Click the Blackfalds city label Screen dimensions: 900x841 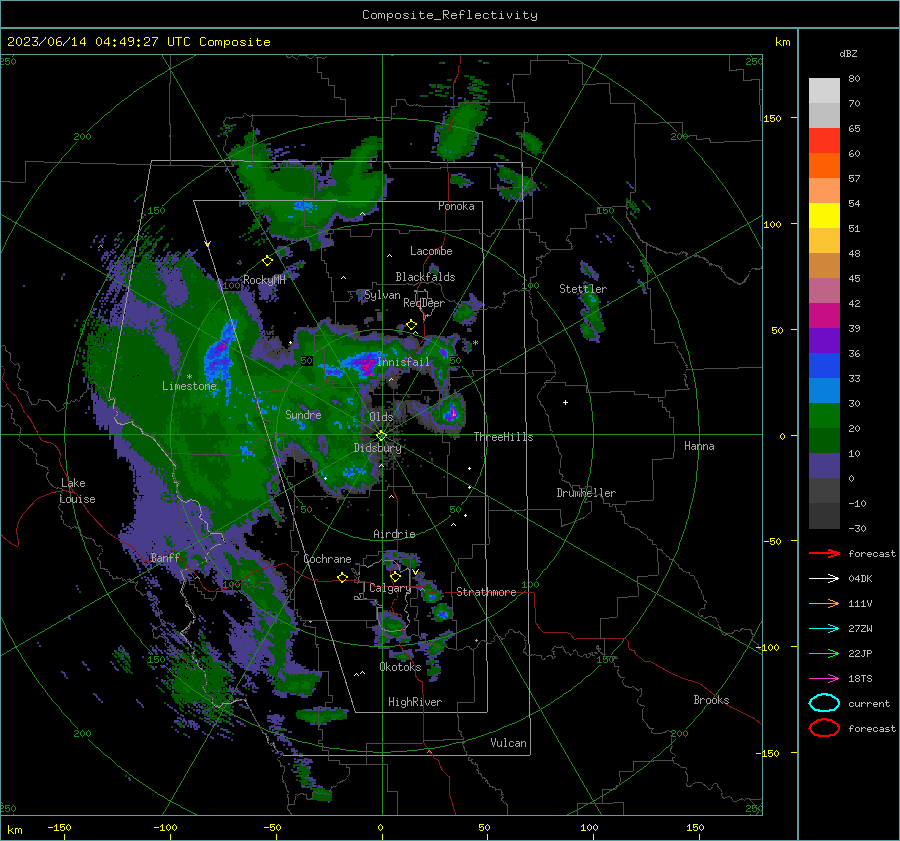coord(425,277)
